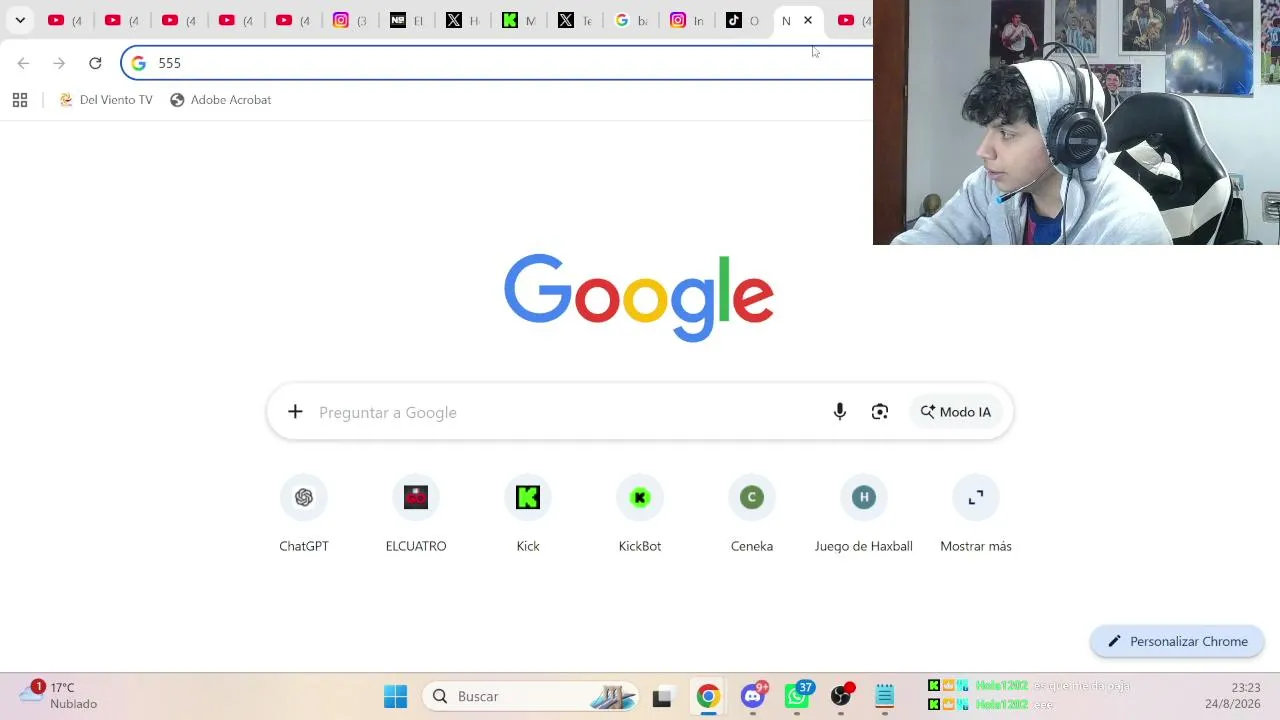Reload the current page
1280x720 pixels.
95,63
